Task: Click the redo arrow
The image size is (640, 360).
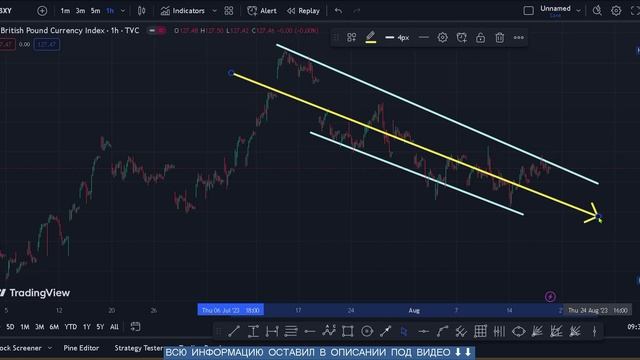Action: pos(357,11)
